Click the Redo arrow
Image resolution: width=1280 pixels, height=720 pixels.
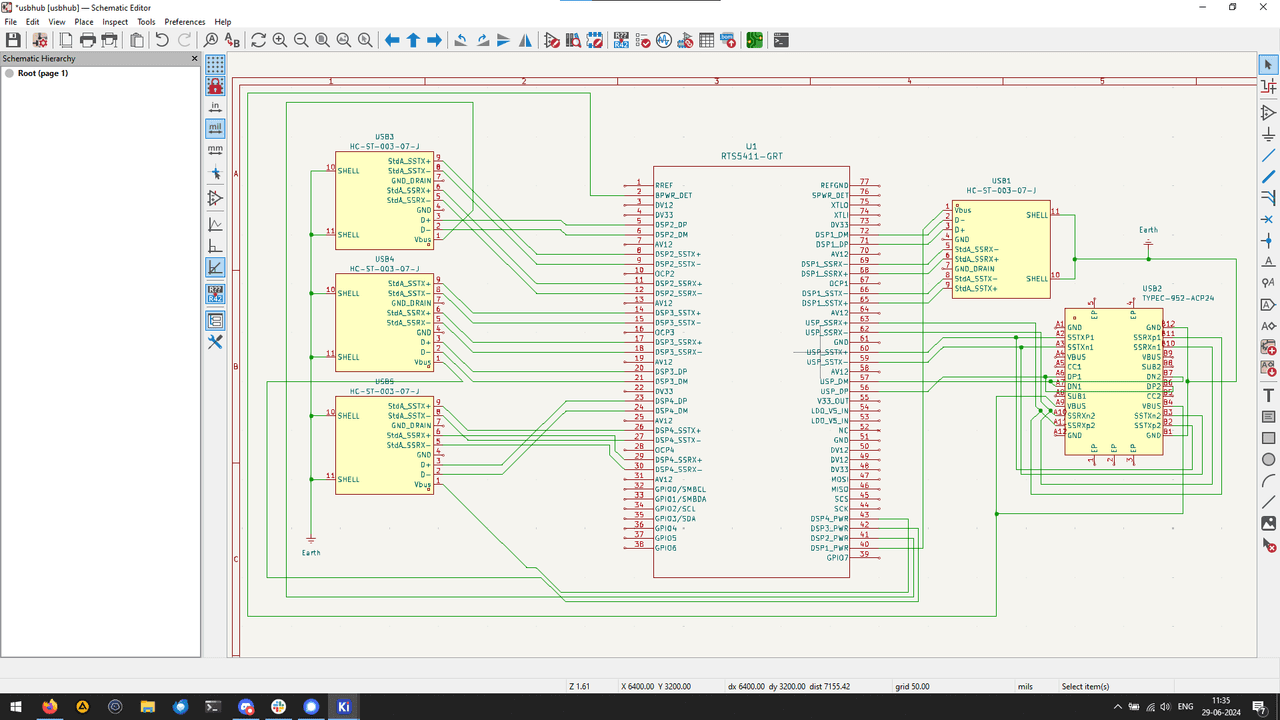[184, 40]
